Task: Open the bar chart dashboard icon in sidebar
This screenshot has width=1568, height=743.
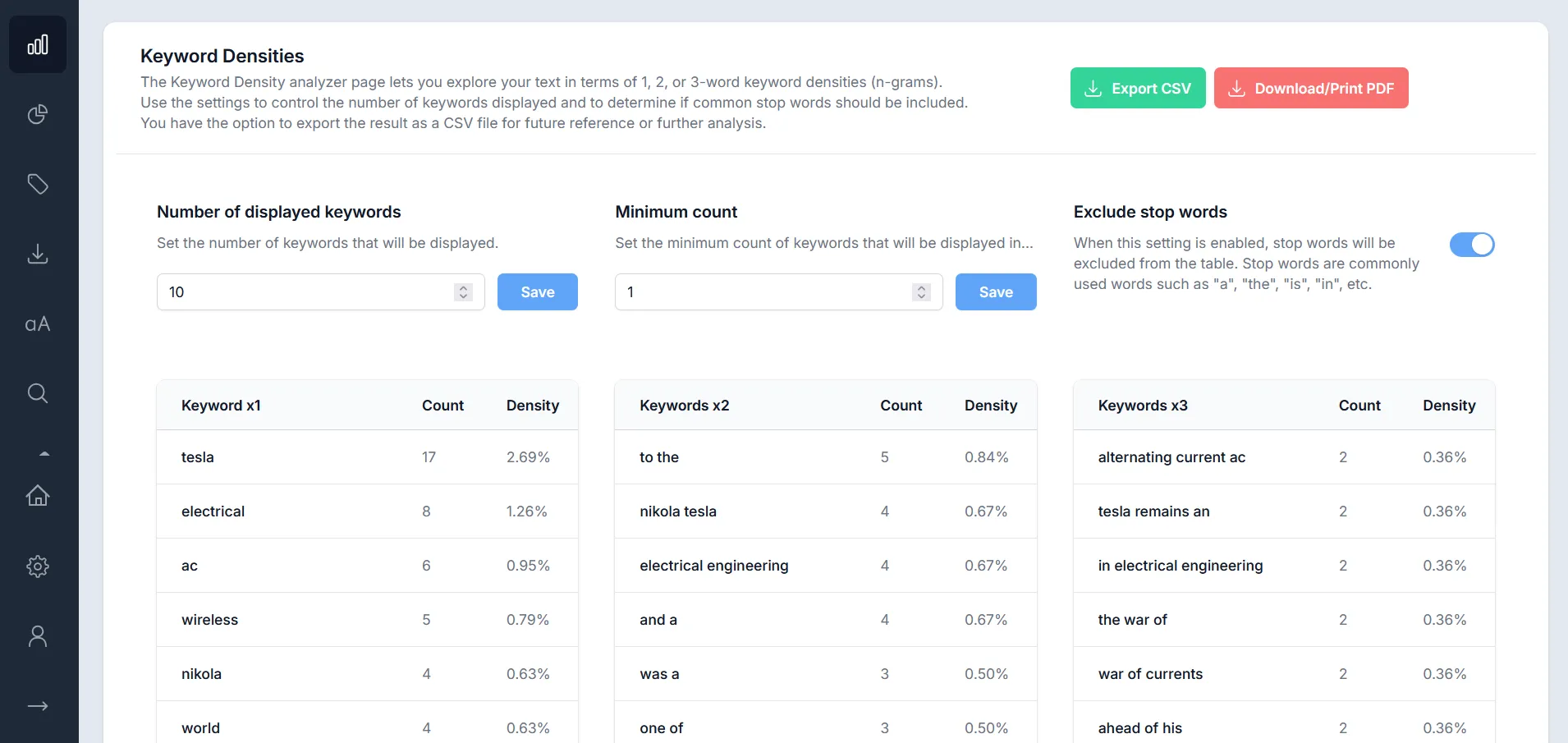Action: (x=38, y=44)
